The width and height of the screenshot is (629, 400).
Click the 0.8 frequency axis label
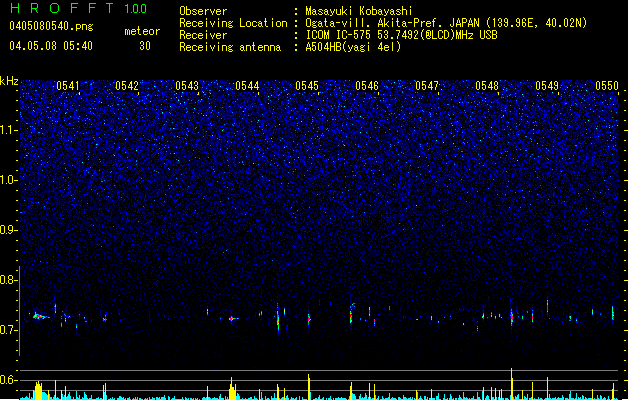tap(9, 280)
